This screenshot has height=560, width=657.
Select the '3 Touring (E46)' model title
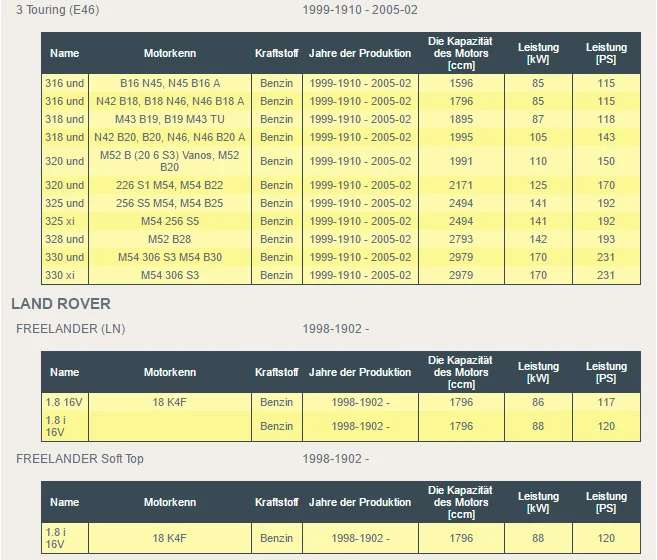[58, 10]
